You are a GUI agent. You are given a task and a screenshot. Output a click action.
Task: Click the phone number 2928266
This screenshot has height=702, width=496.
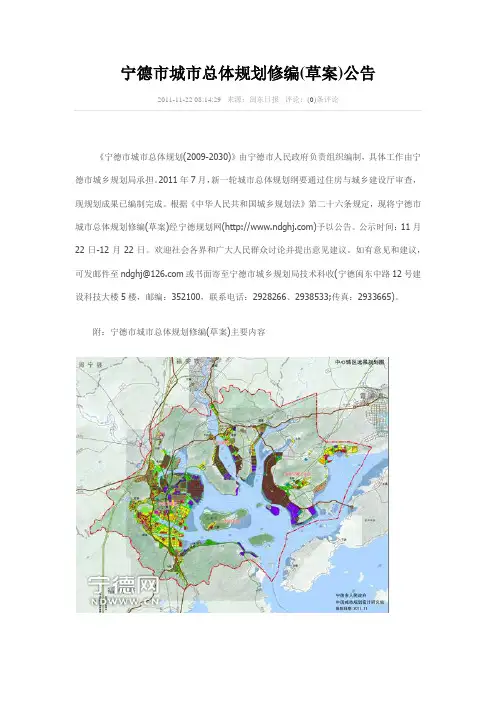[x=269, y=297]
